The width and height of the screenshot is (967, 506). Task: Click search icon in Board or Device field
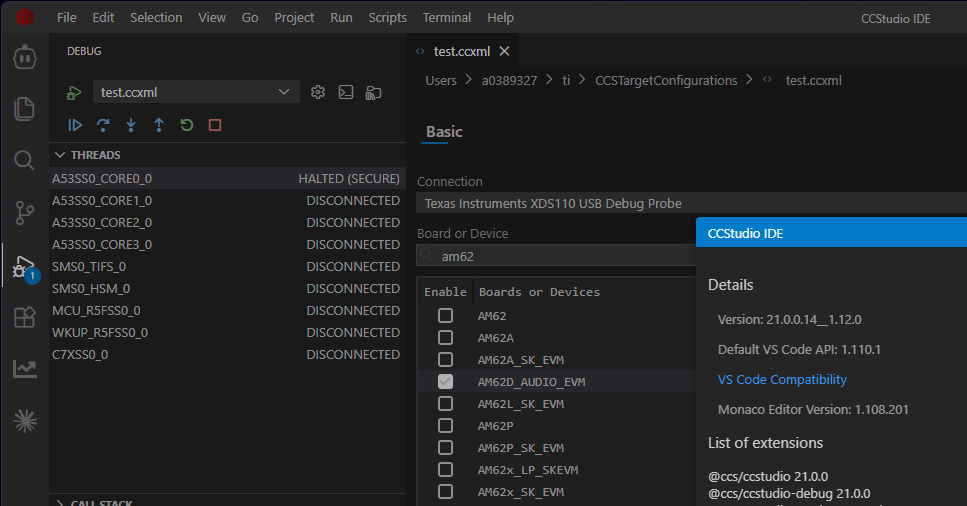pyautogui.click(x=427, y=255)
